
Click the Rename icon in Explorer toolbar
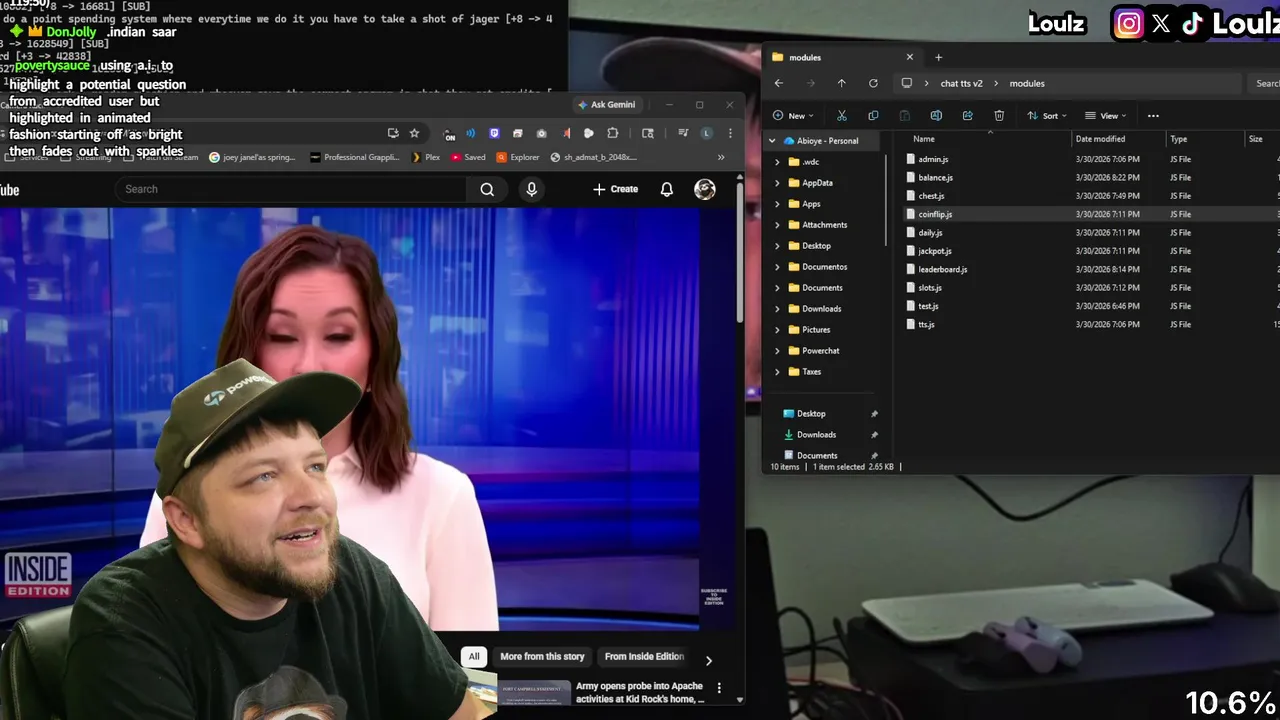[936, 116]
